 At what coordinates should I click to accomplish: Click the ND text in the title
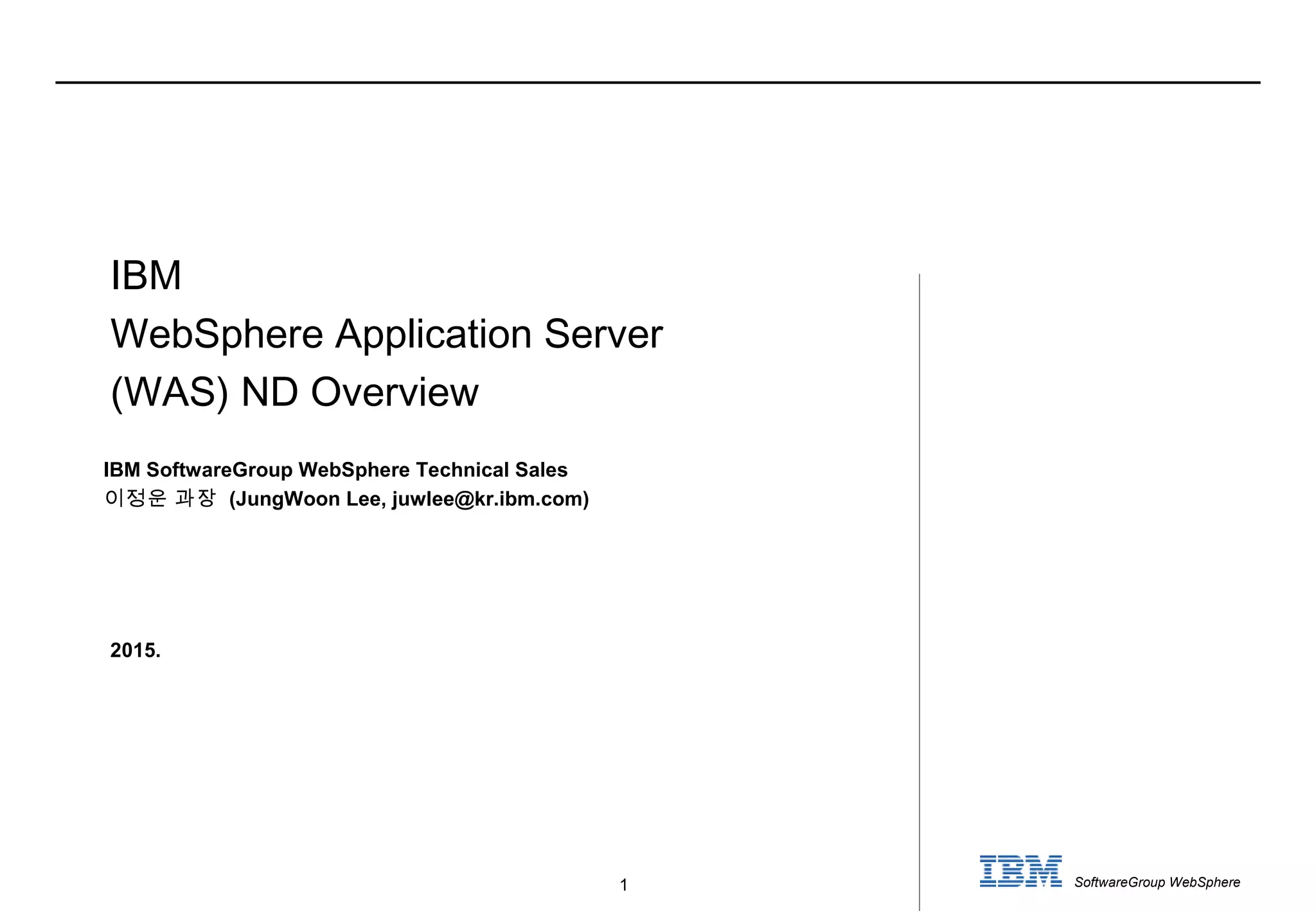[269, 393]
